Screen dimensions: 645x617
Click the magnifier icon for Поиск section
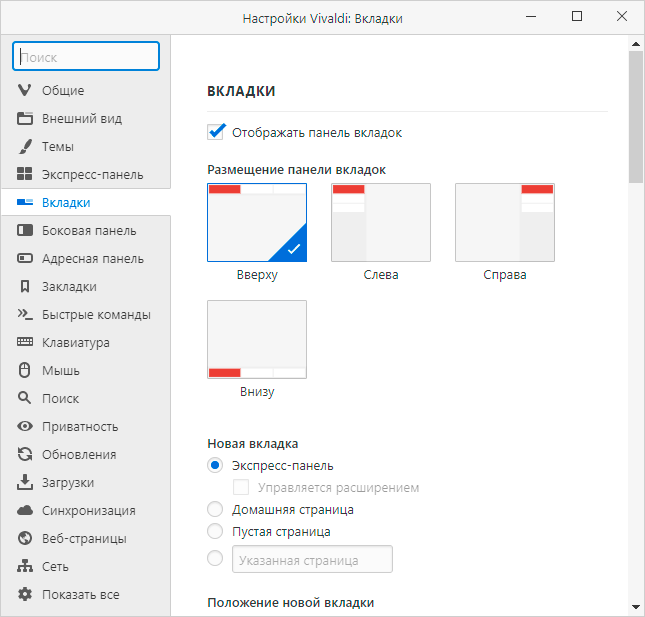tap(24, 398)
